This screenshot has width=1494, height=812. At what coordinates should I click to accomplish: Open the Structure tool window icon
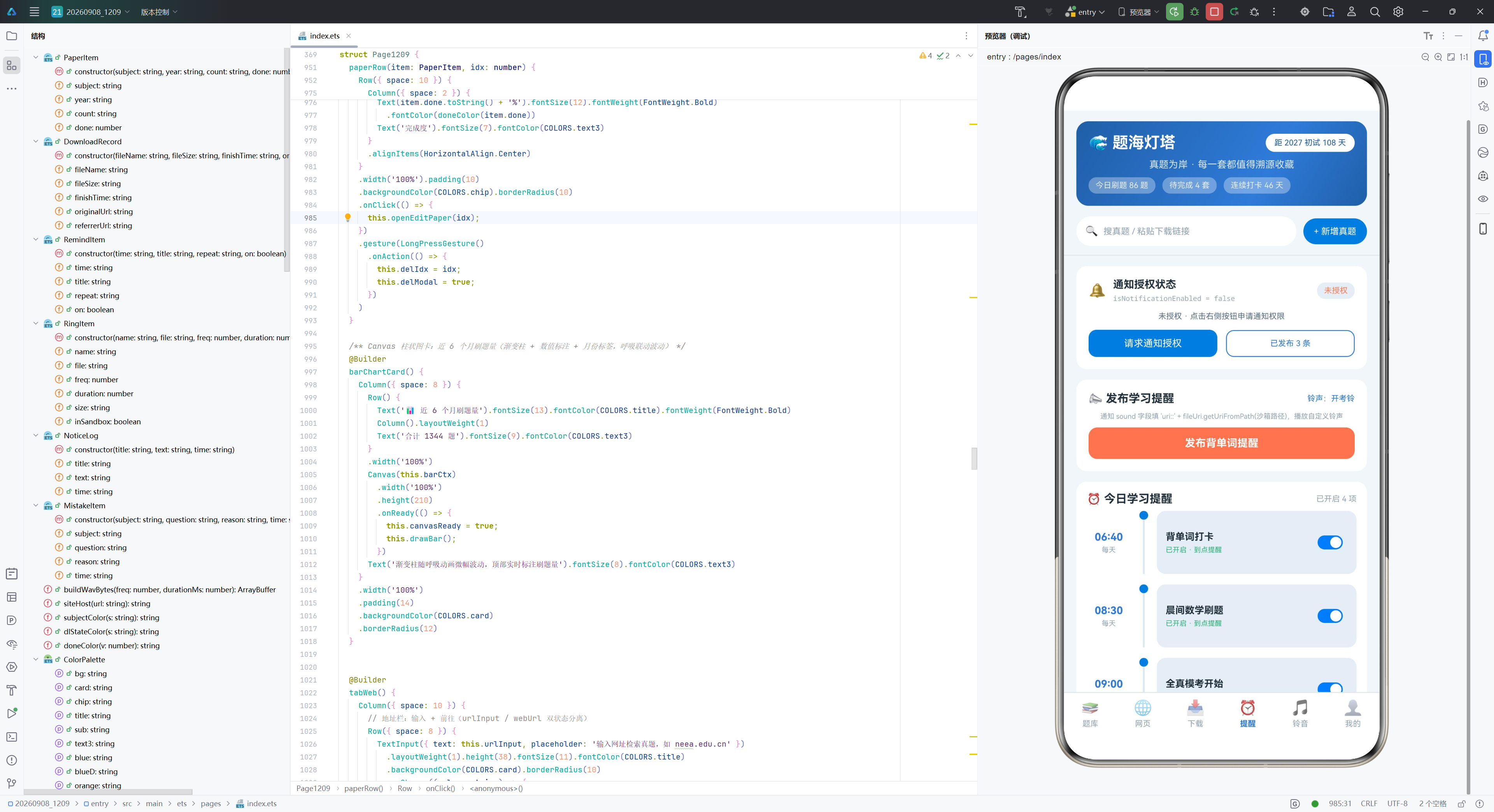click(x=12, y=65)
